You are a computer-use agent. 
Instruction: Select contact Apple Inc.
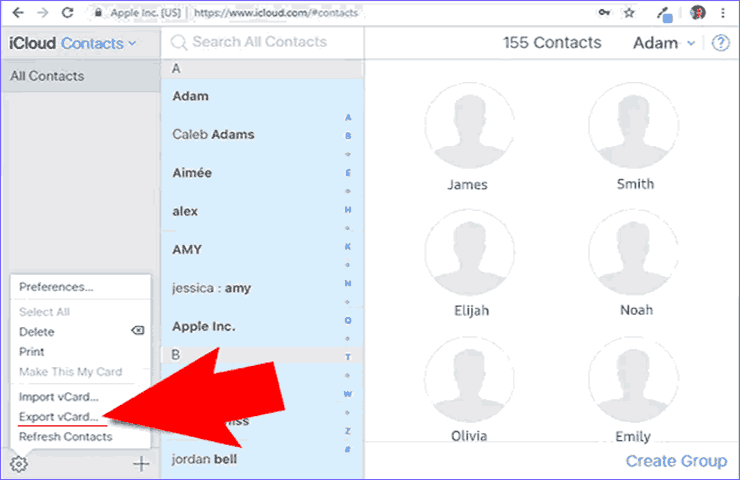coord(262,326)
